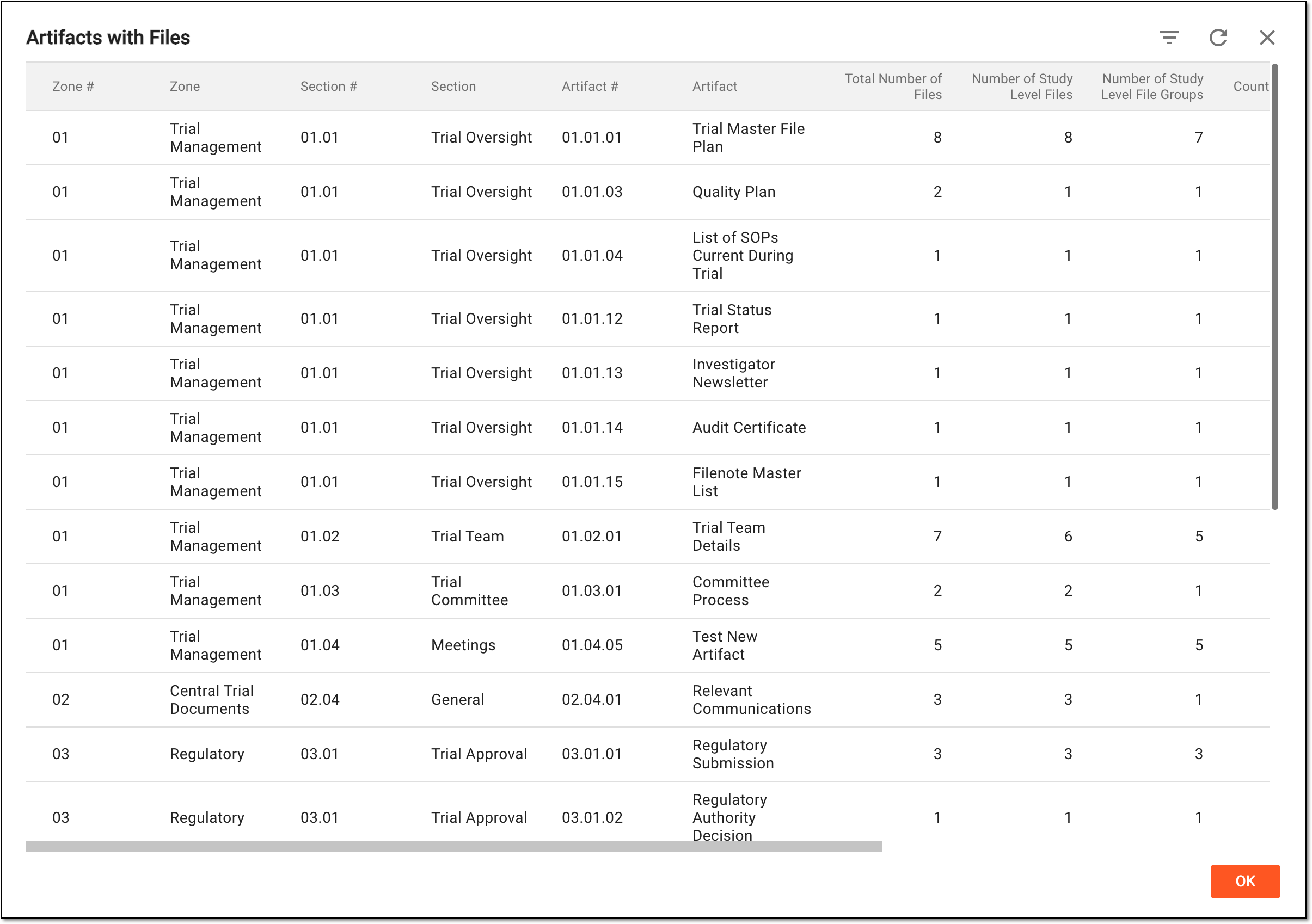This screenshot has height=924, width=1312.
Task: Click the Central Trial Documents zone cell
Action: [x=211, y=700]
